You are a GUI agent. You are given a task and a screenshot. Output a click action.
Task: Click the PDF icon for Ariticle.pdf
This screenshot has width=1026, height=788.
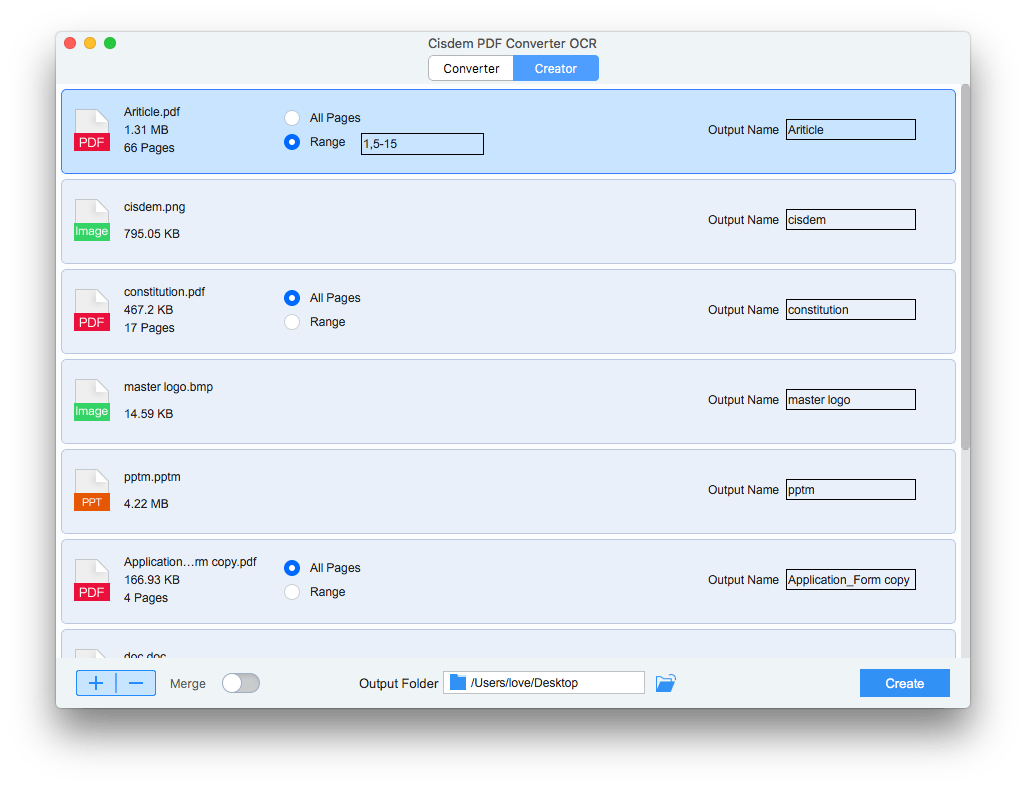[92, 130]
